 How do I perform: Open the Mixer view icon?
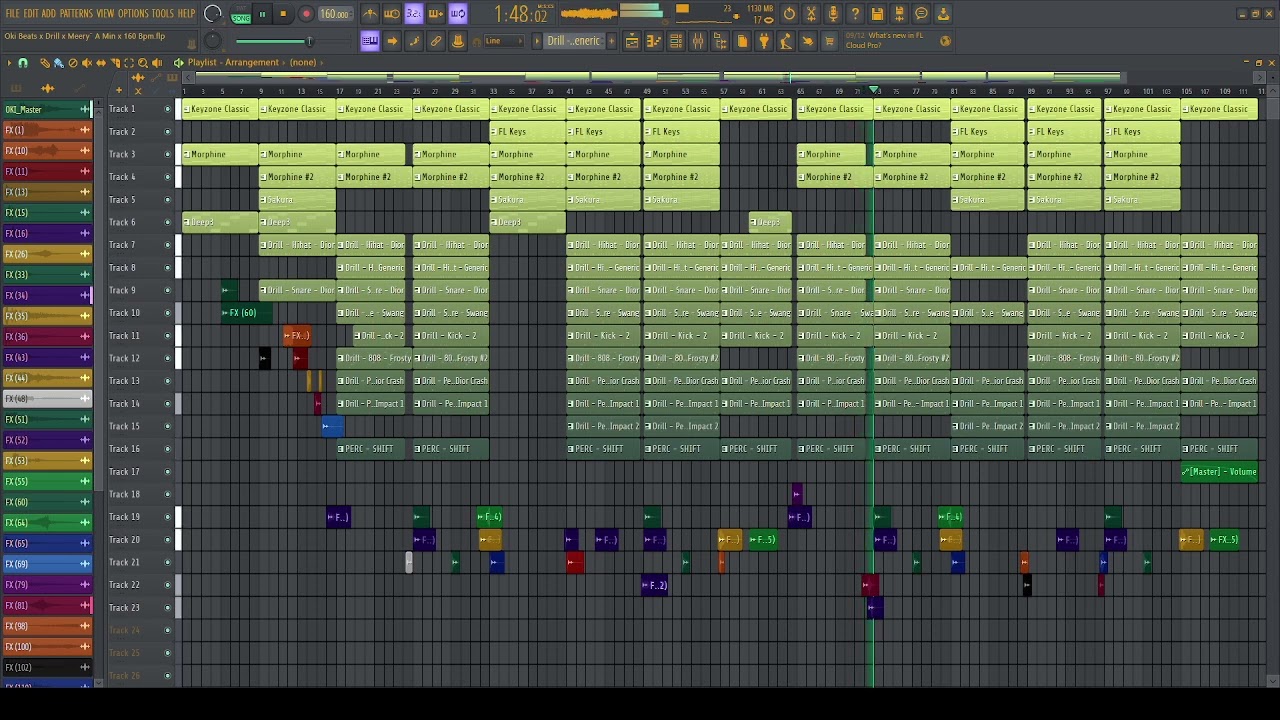pyautogui.click(x=698, y=41)
